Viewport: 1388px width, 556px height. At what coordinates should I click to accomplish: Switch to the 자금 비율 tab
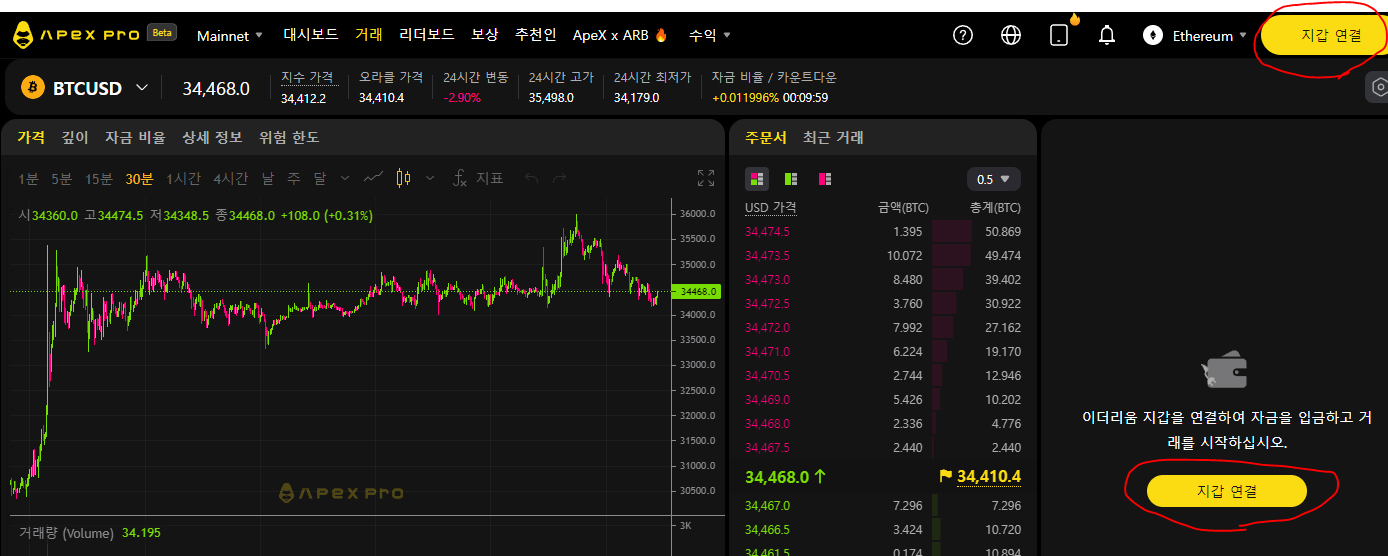[x=135, y=137]
